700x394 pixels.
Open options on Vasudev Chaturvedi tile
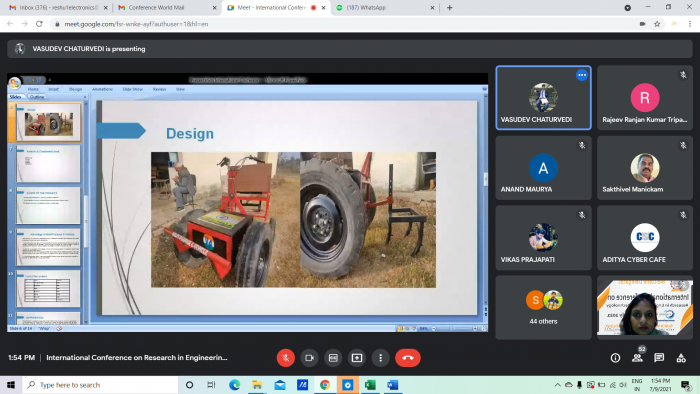(x=582, y=75)
